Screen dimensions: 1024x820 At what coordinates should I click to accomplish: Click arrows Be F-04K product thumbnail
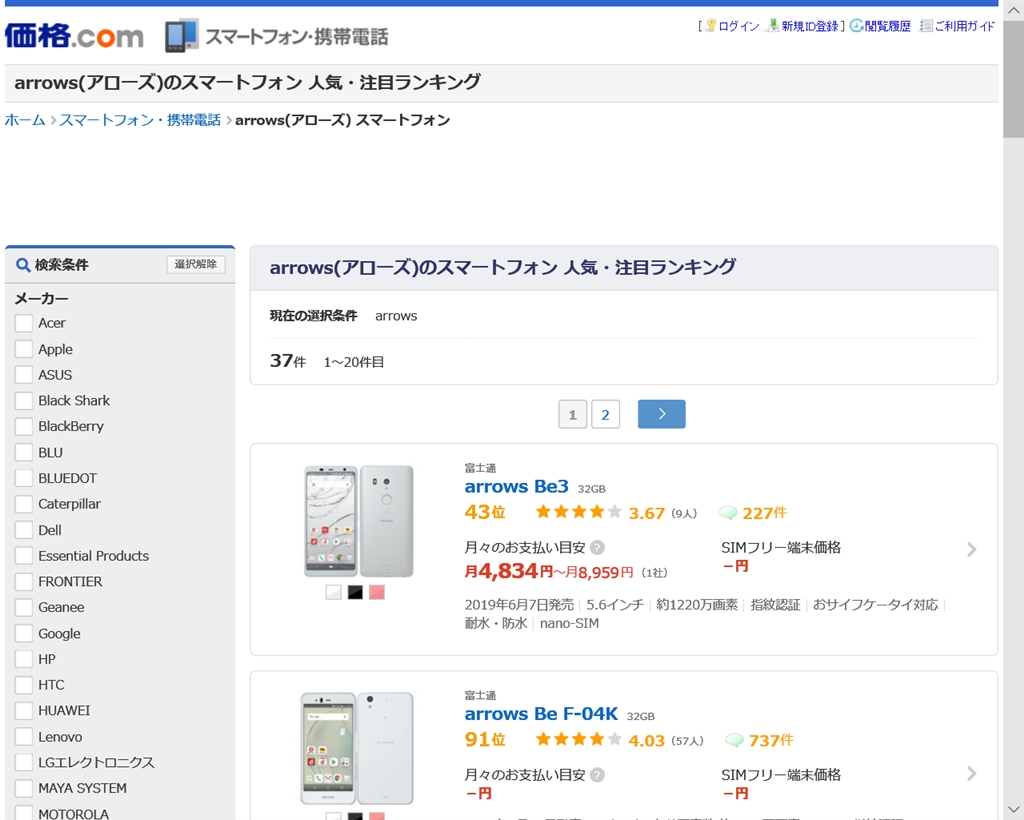(x=357, y=748)
